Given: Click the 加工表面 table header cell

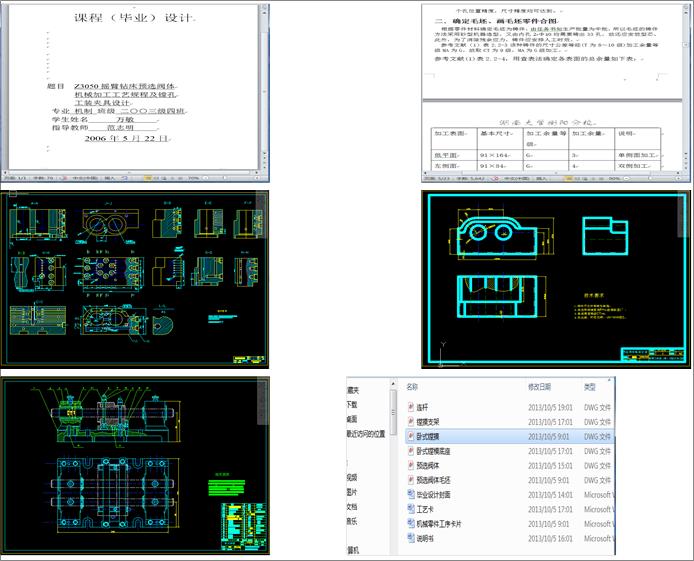Looking at the screenshot, I should pyautogui.click(x=454, y=138).
